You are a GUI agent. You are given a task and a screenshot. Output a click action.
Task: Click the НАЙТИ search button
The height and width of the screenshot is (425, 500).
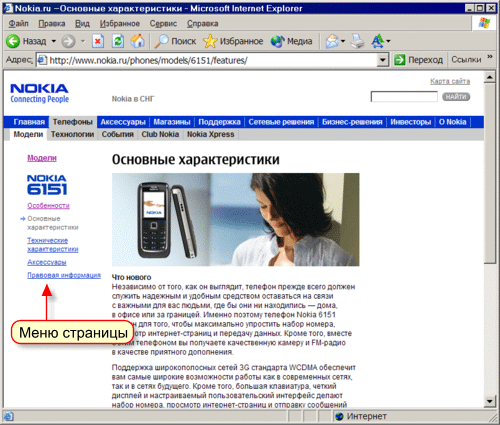[x=456, y=97]
